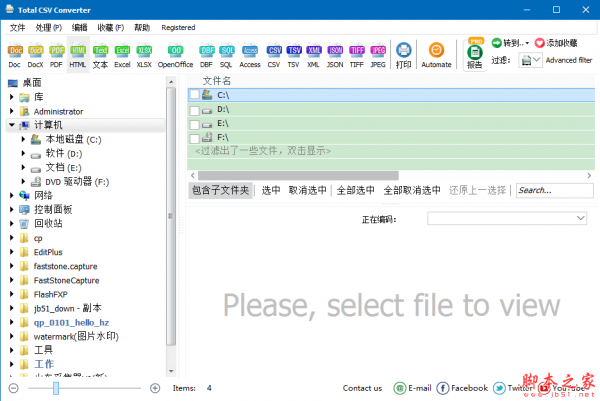Click the Check (选中) button
Image resolution: width=600 pixels, height=401 pixels.
click(x=271, y=190)
